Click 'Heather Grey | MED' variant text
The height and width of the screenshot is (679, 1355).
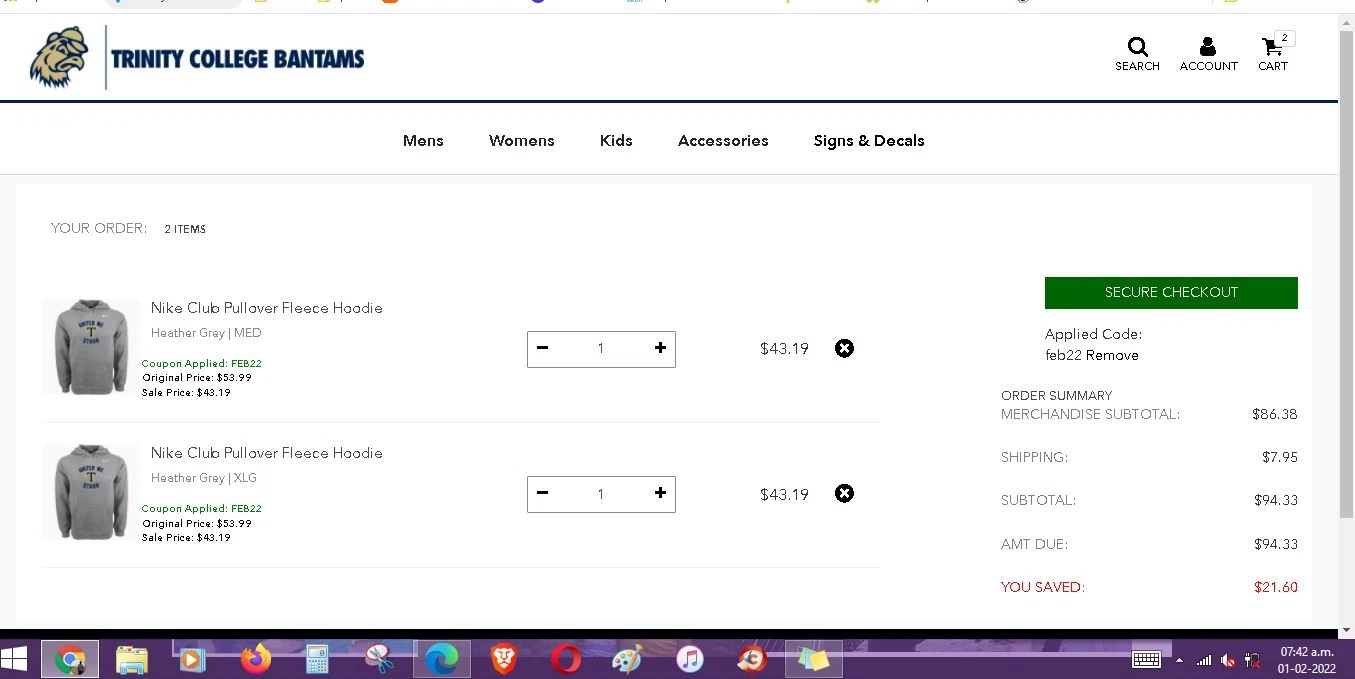(206, 333)
